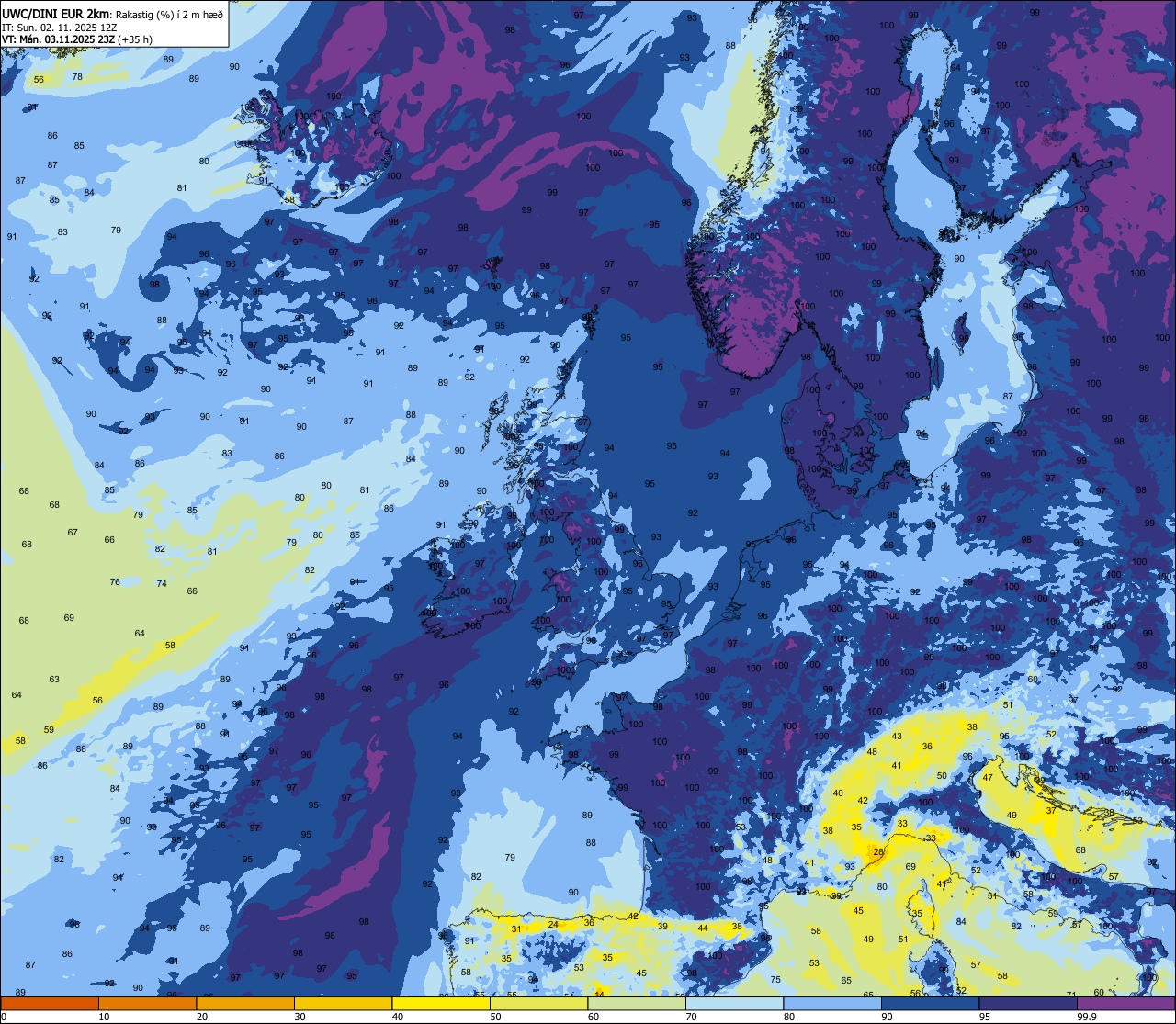The width and height of the screenshot is (1176, 1024).
Task: Click the 'IT: Sun. 02. 11. 2025 12Z' line
Action: pyautogui.click(x=59, y=28)
